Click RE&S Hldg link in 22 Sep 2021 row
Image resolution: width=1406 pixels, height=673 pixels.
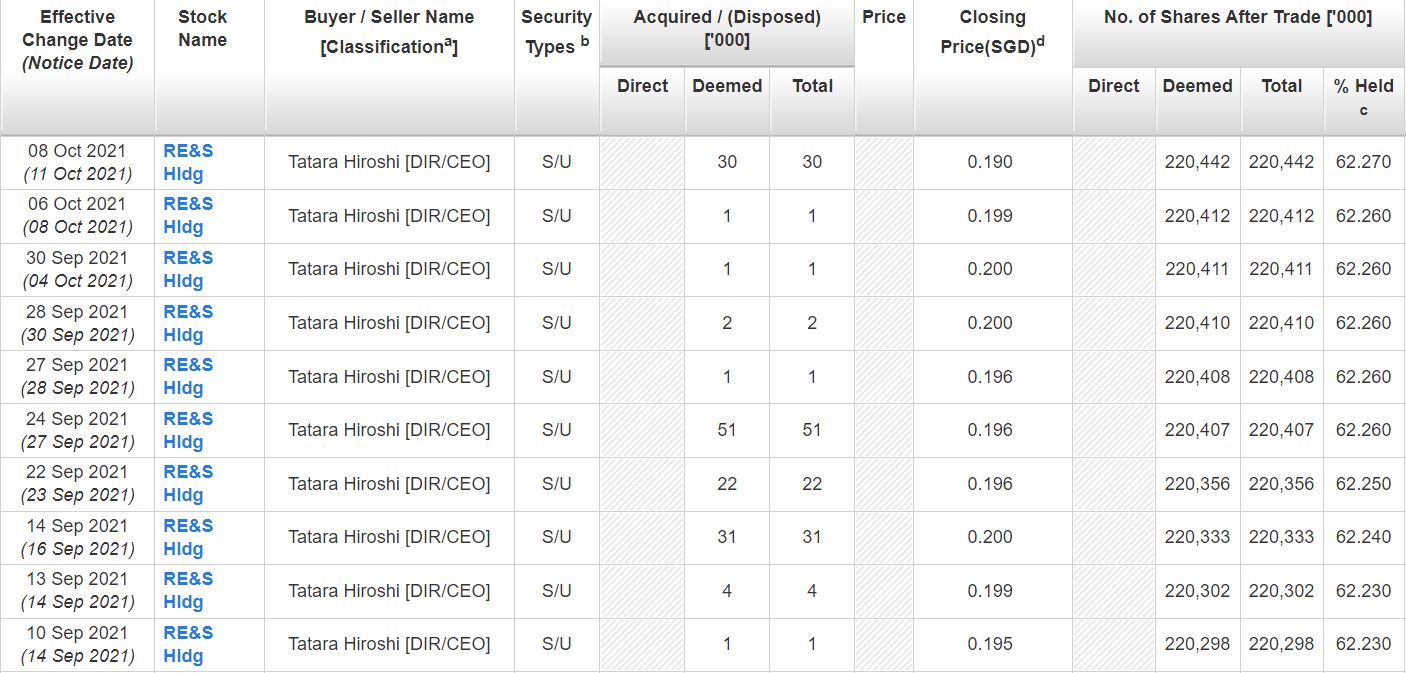pyautogui.click(x=188, y=483)
